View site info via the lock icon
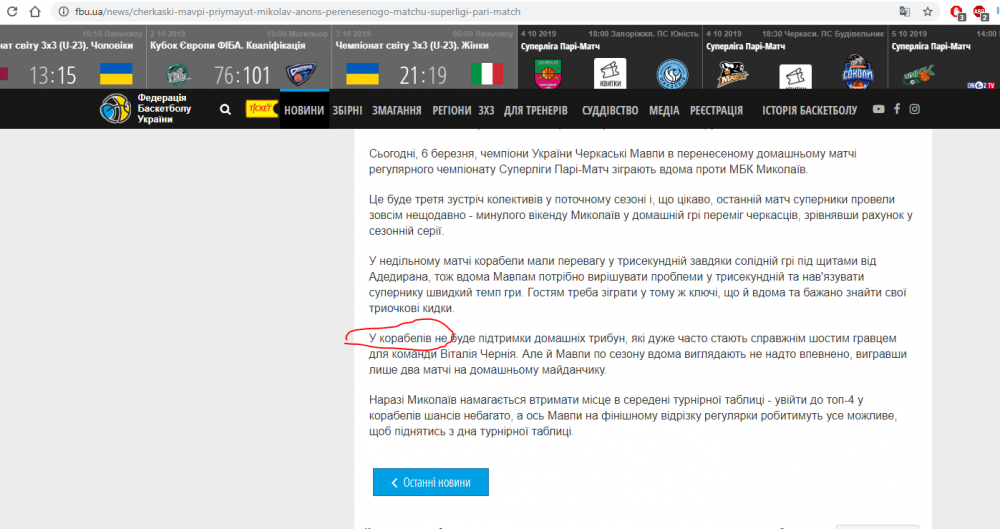1000x529 pixels. point(63,12)
